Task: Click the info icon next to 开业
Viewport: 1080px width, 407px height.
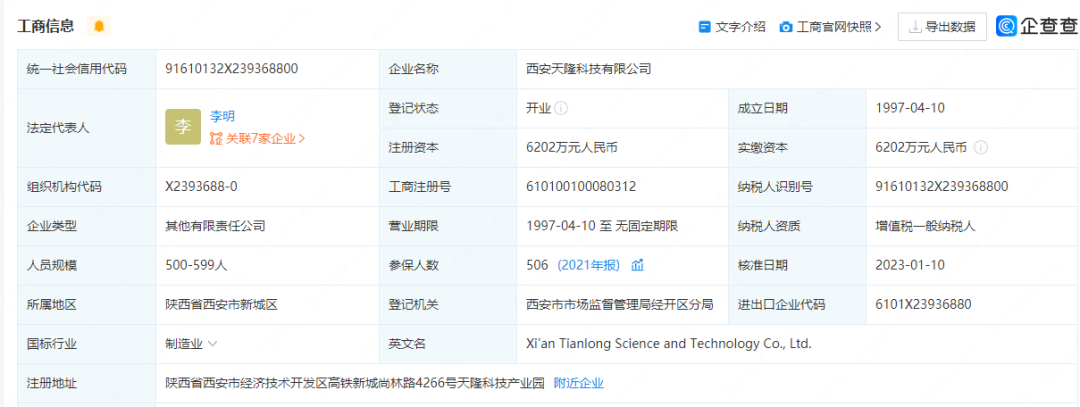Action: (562, 108)
